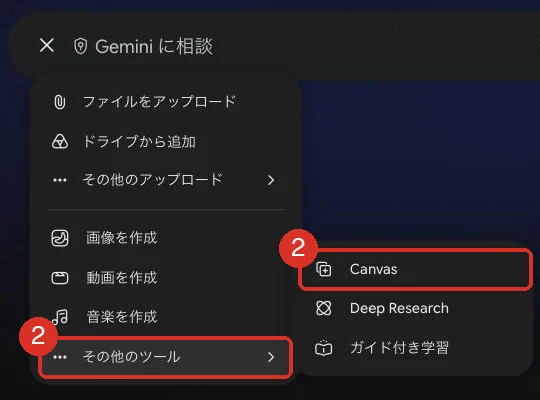Close the Gemini input menu with X
This screenshot has height=400, width=540.
pyautogui.click(x=47, y=45)
